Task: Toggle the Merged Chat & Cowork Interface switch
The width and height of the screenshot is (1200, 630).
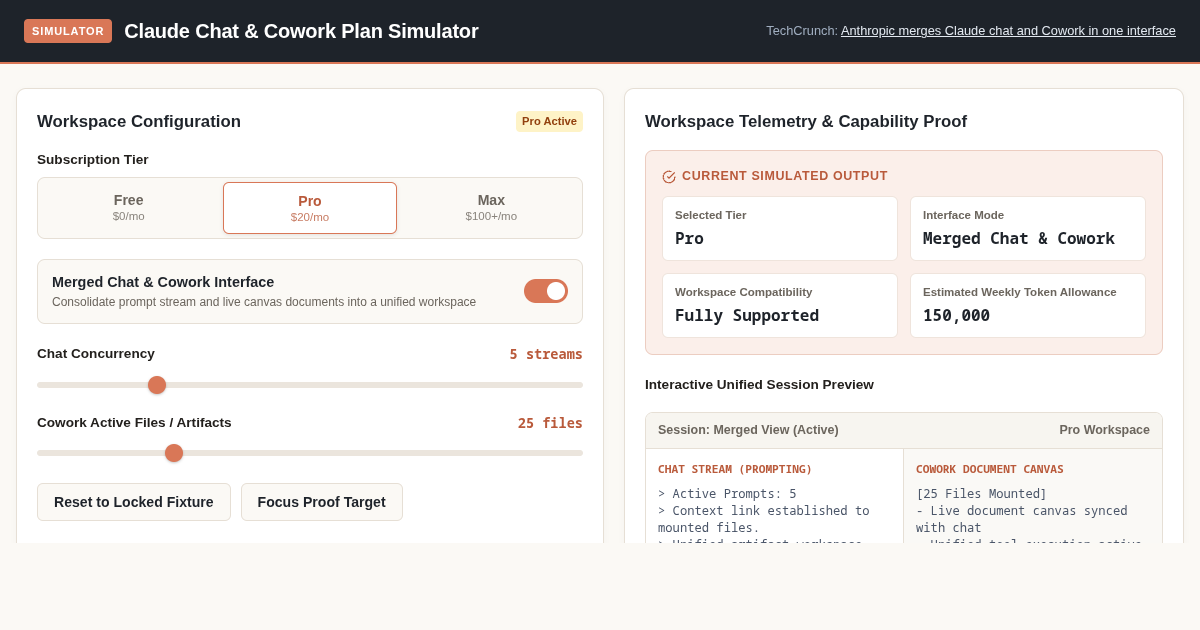Action: point(546,291)
